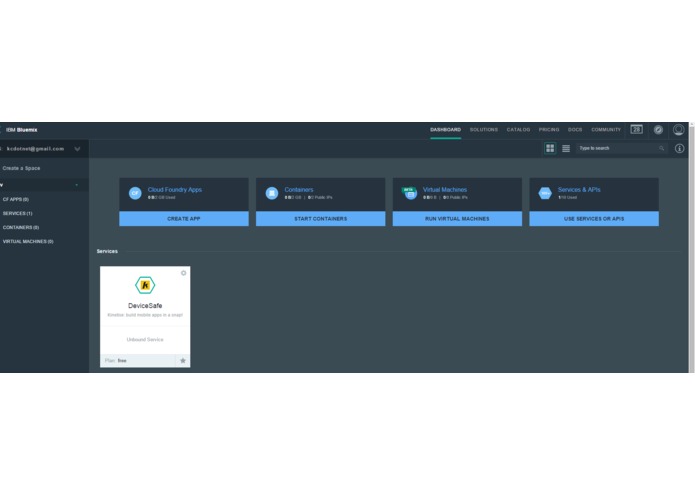Viewport: 695px width, 494px height.
Task: Select CF APPS (0) in sidebar
Action: (16, 199)
